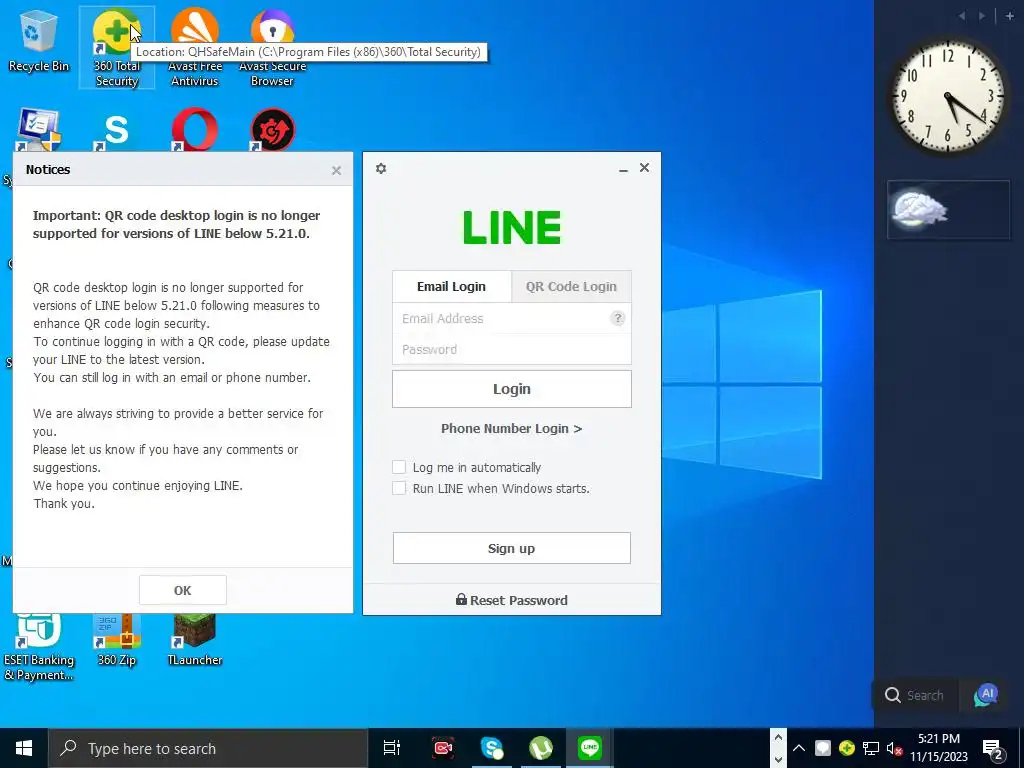1024x768 pixels.
Task: Open ESET Banking & Payment desktop icon
Action: (39, 647)
